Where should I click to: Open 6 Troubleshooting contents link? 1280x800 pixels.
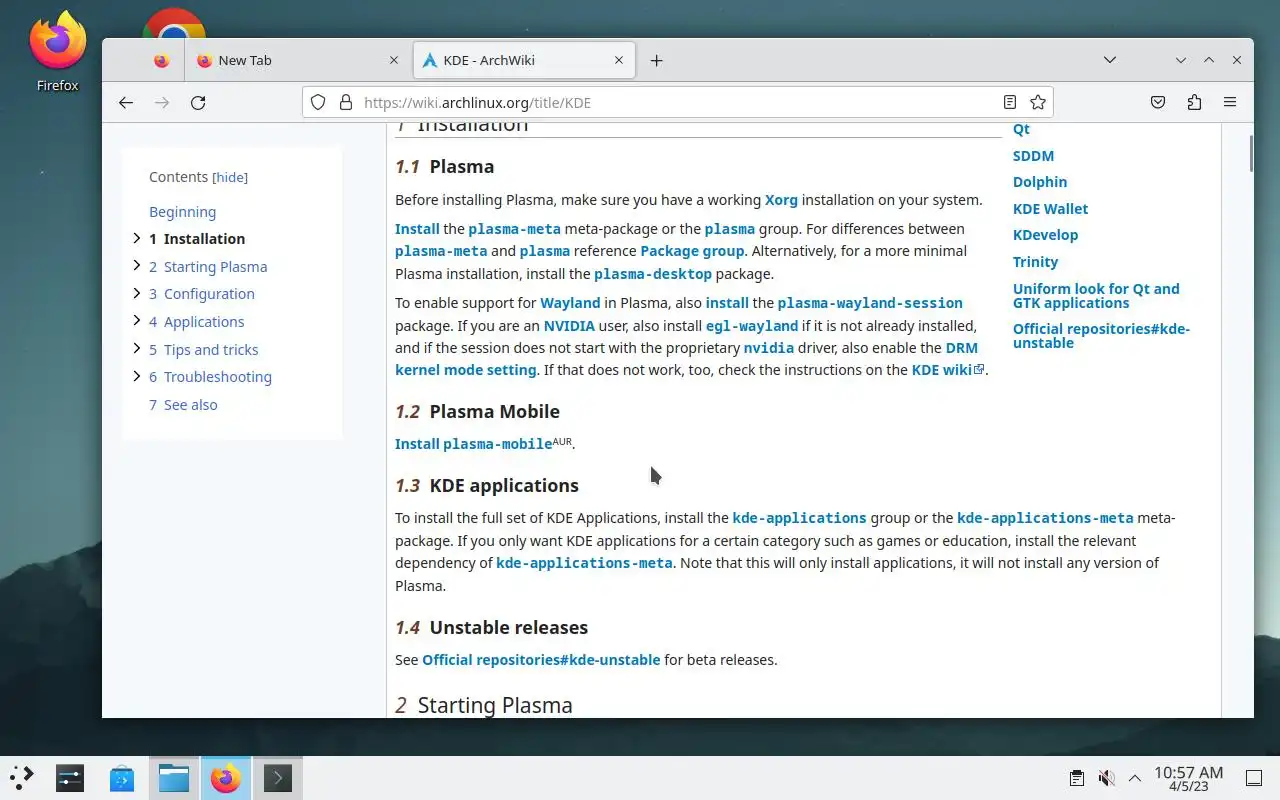[210, 377]
